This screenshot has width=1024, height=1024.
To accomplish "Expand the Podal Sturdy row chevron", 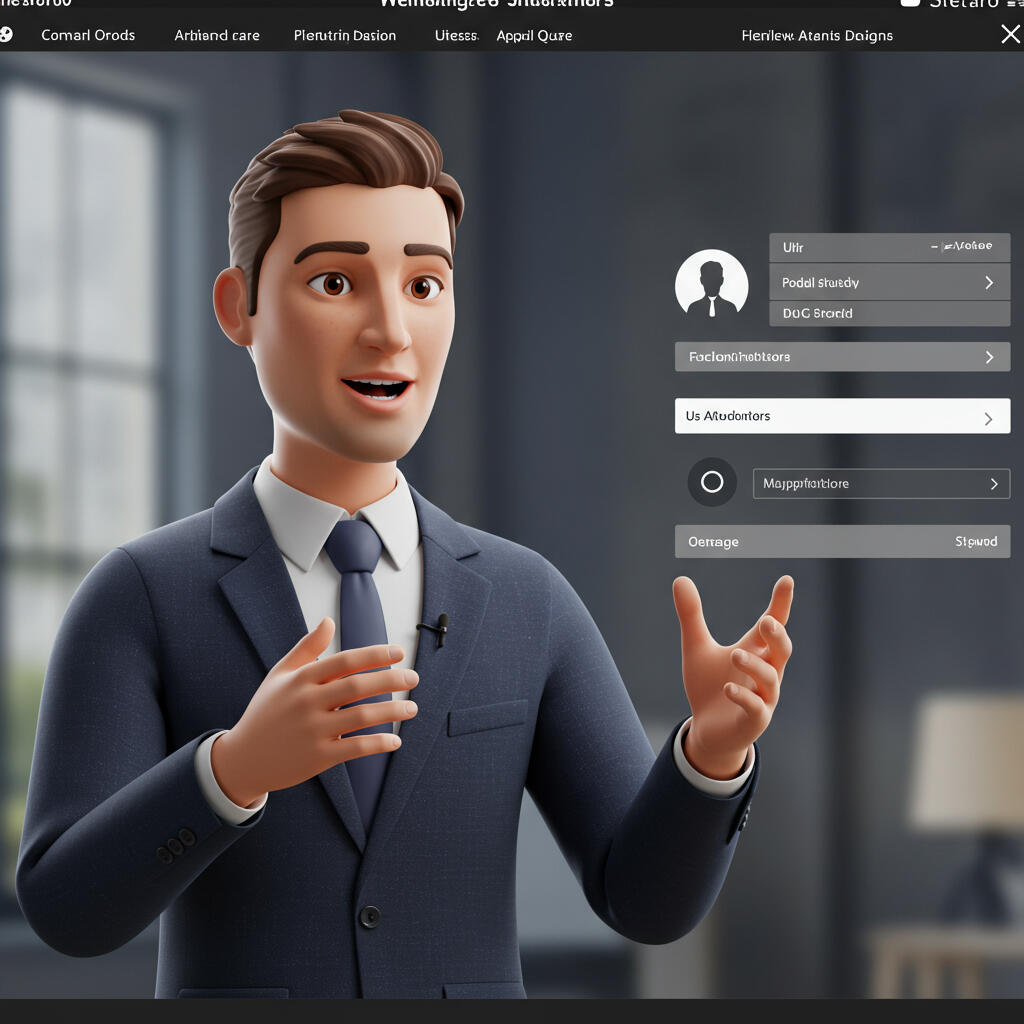I will pyautogui.click(x=988, y=283).
